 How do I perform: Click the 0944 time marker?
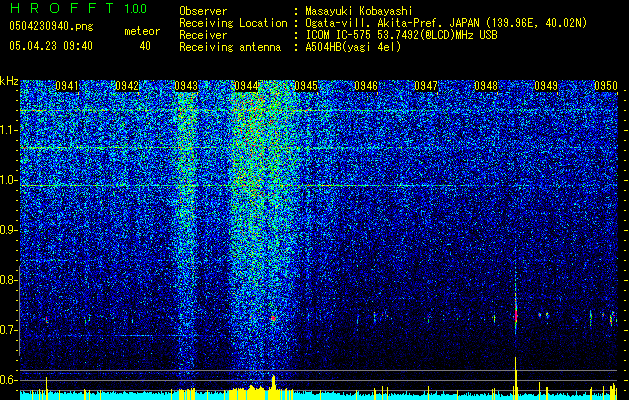pyautogui.click(x=246, y=86)
